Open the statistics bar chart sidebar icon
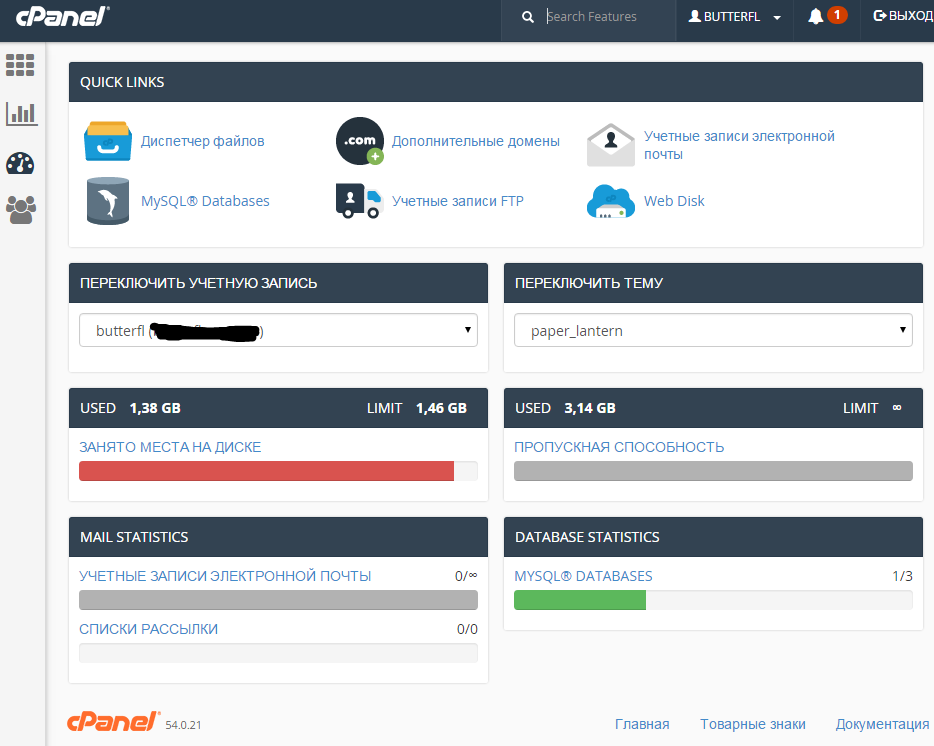Screen dimensions: 934x746 click(x=21, y=113)
